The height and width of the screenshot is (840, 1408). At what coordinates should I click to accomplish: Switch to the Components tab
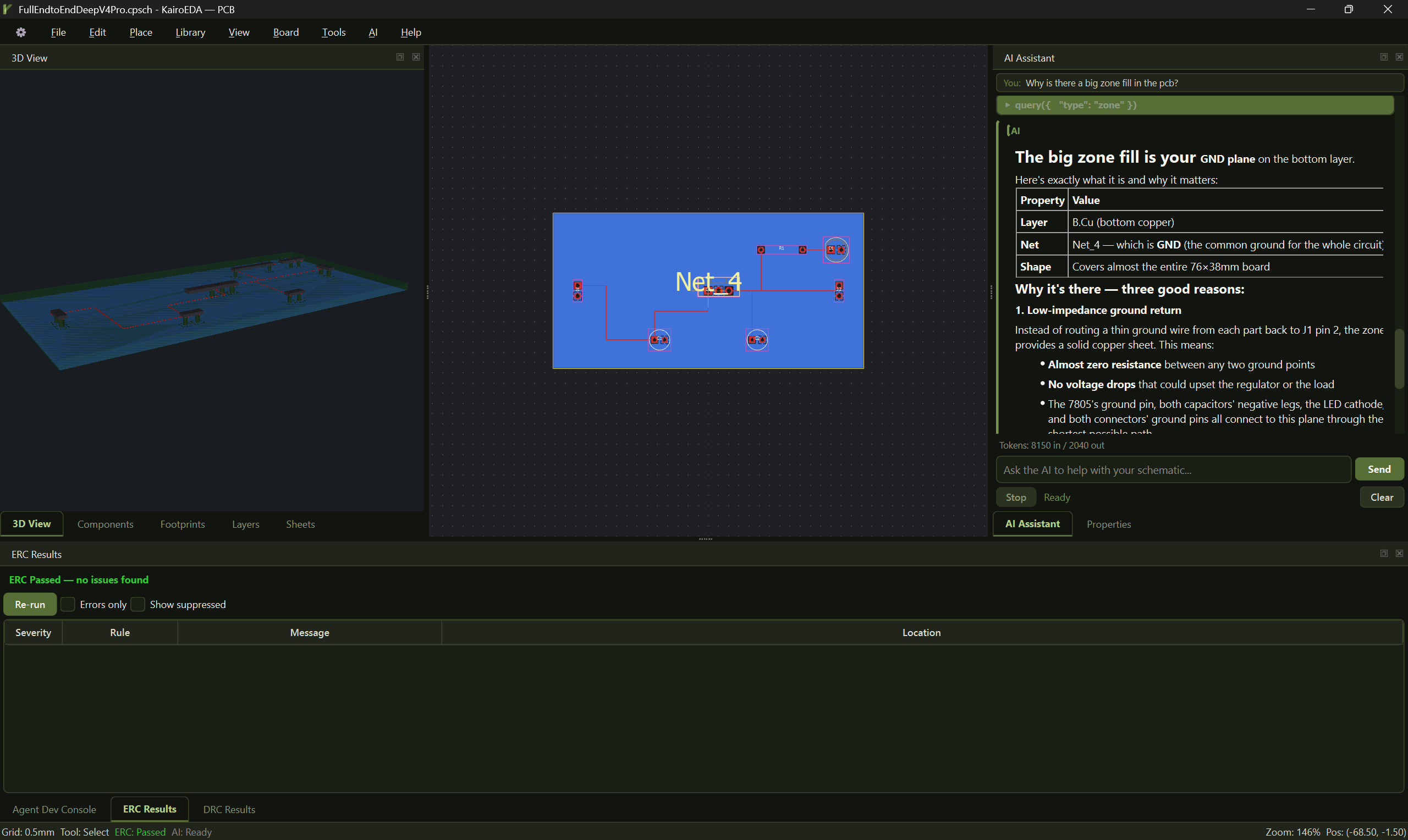105,524
